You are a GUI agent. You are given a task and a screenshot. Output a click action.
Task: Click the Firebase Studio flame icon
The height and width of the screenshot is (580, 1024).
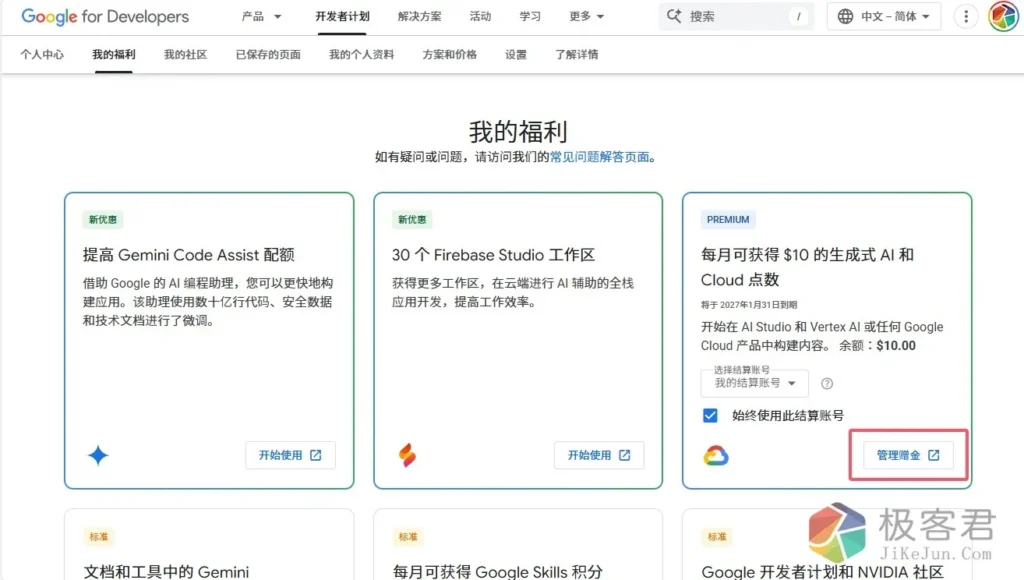coord(407,456)
